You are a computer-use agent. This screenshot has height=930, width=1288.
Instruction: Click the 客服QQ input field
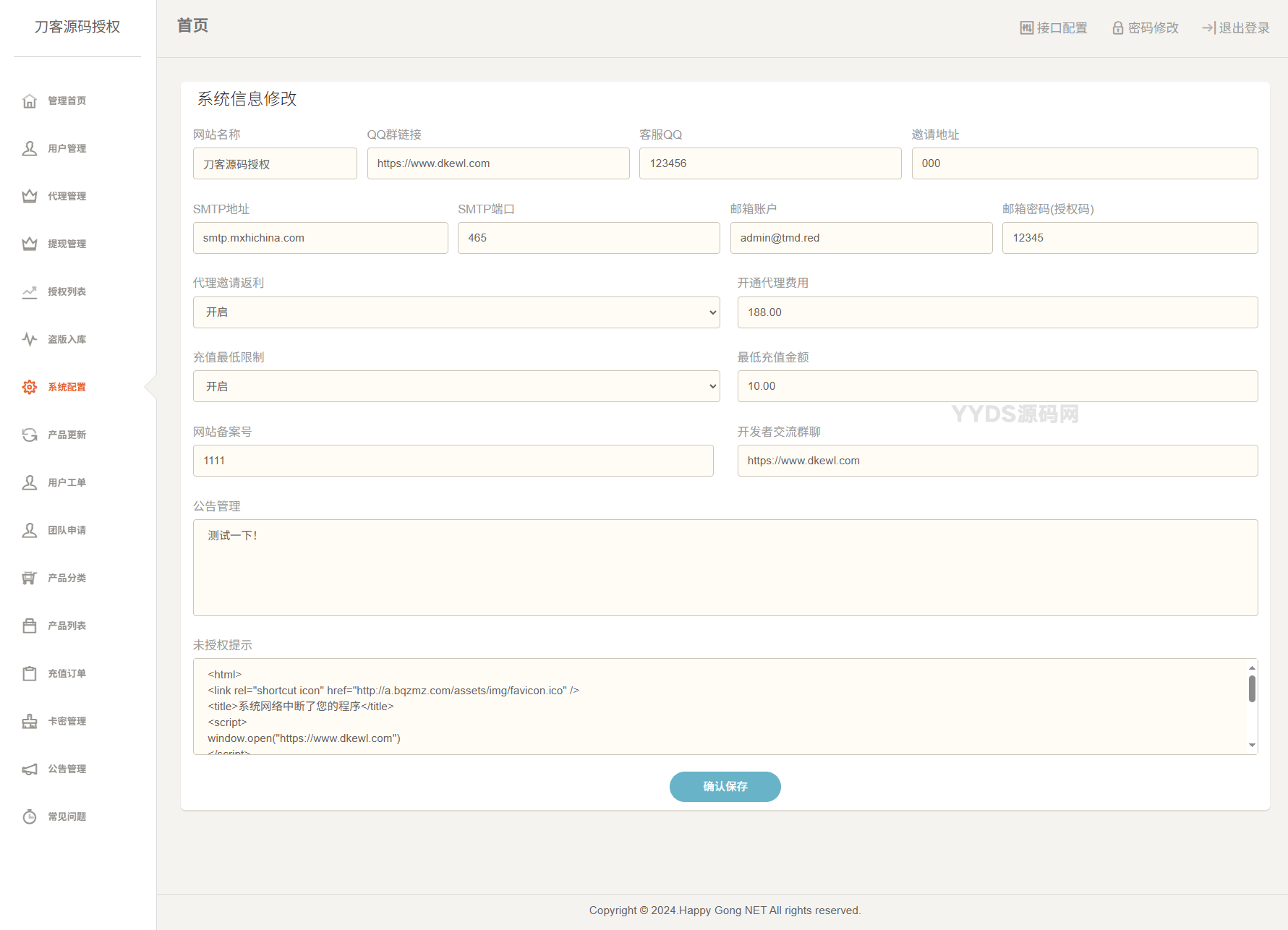(769, 163)
